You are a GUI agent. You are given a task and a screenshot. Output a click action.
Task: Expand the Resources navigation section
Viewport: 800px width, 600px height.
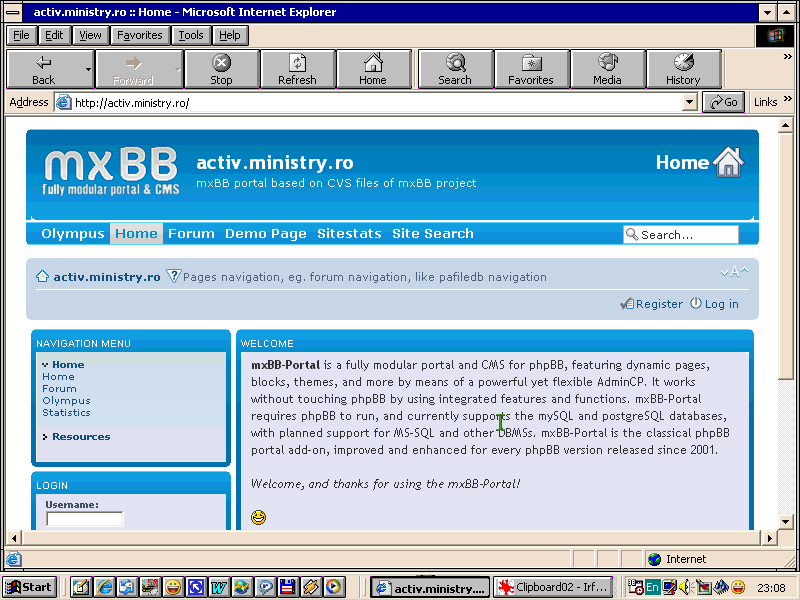pos(81,437)
